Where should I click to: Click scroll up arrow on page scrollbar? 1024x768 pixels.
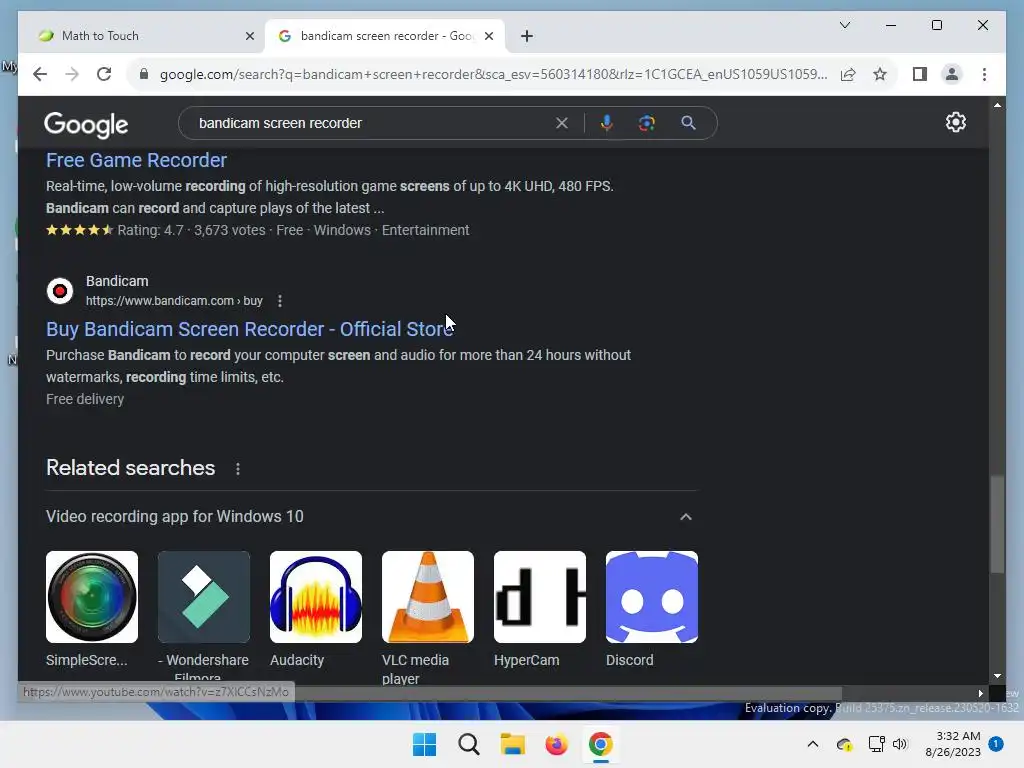tap(997, 105)
